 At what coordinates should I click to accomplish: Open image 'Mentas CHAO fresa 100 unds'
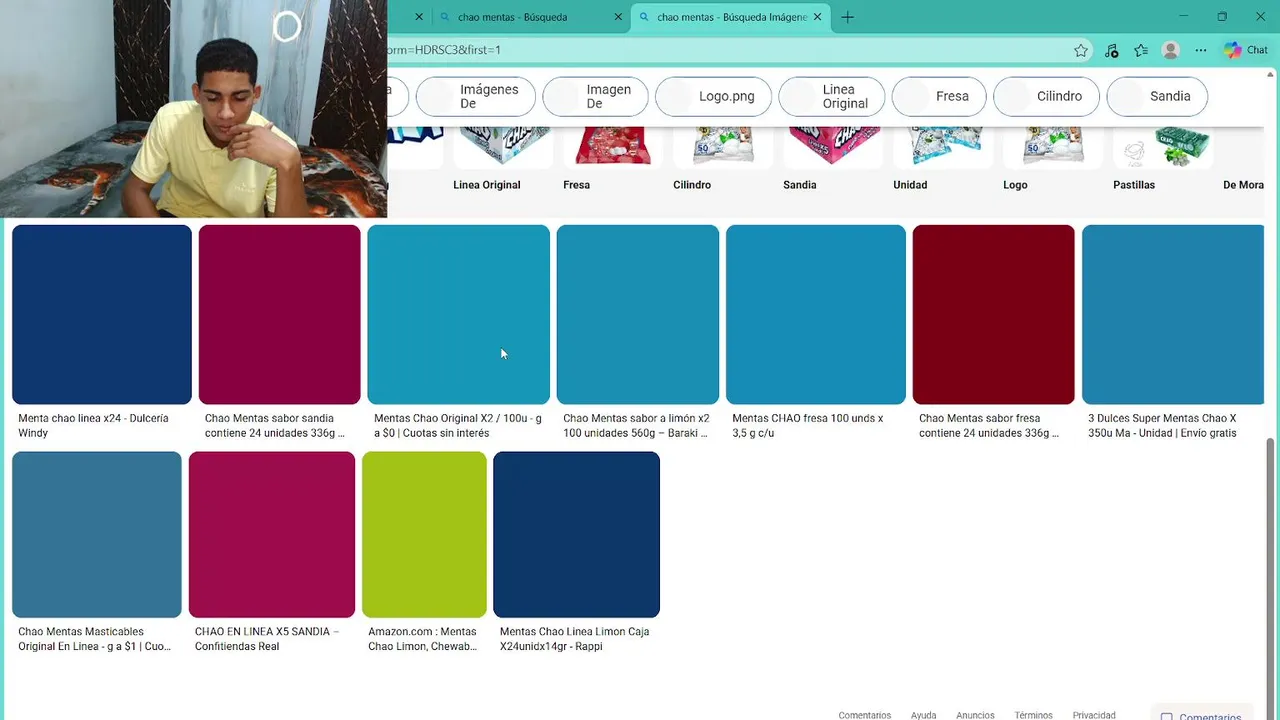click(x=816, y=315)
